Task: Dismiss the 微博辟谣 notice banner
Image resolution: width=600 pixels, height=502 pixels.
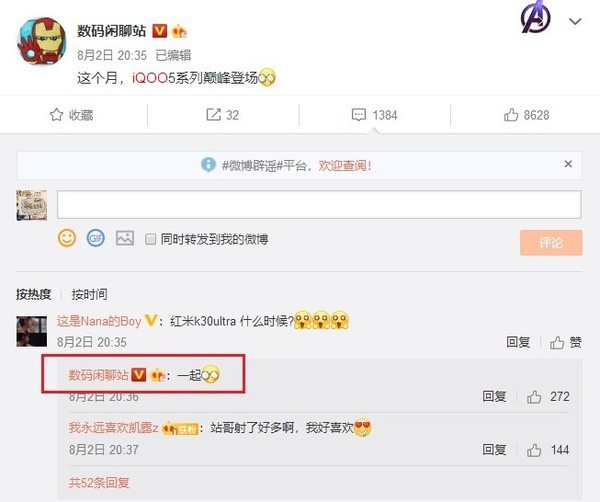Action: click(568, 164)
